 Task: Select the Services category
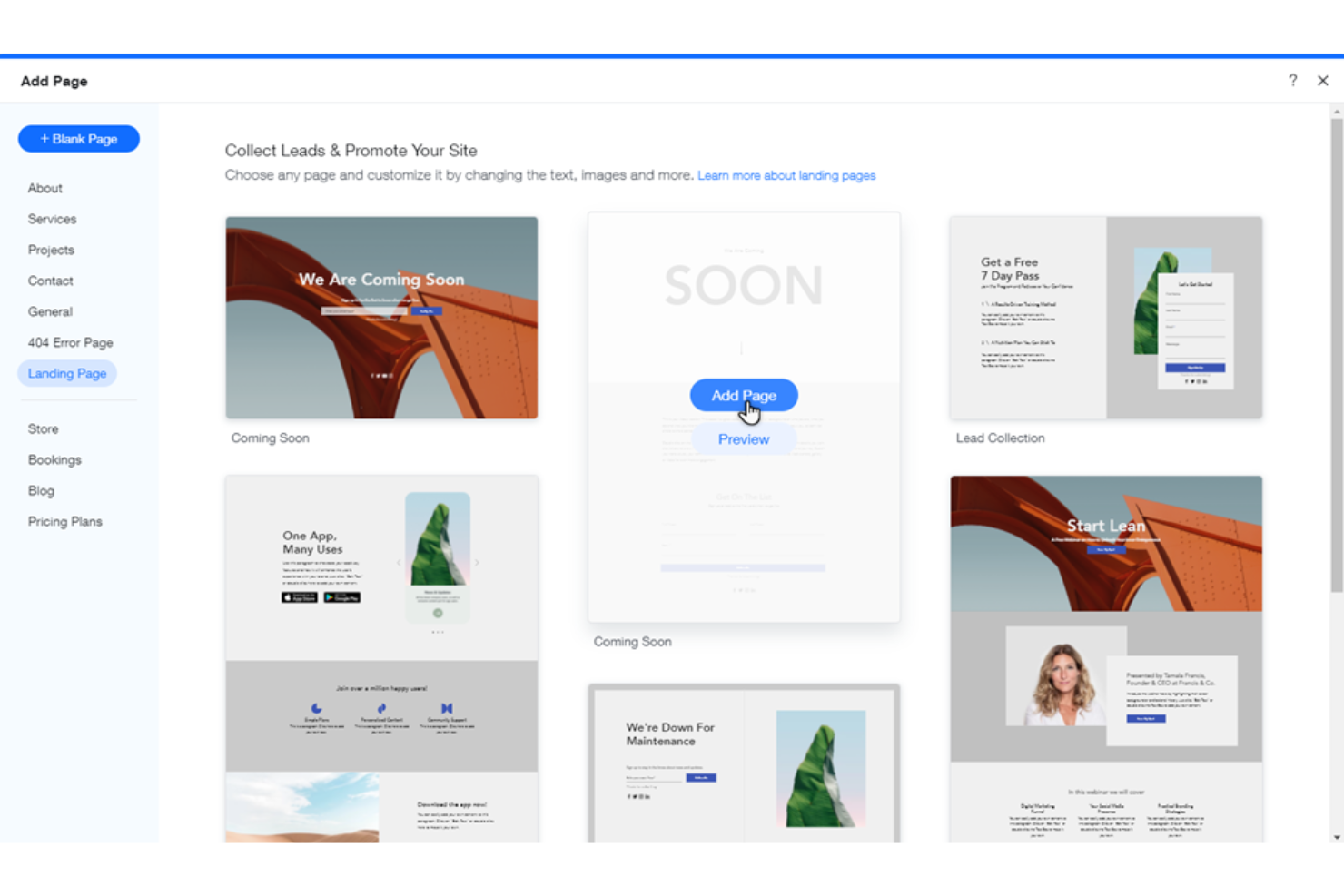[x=52, y=219]
